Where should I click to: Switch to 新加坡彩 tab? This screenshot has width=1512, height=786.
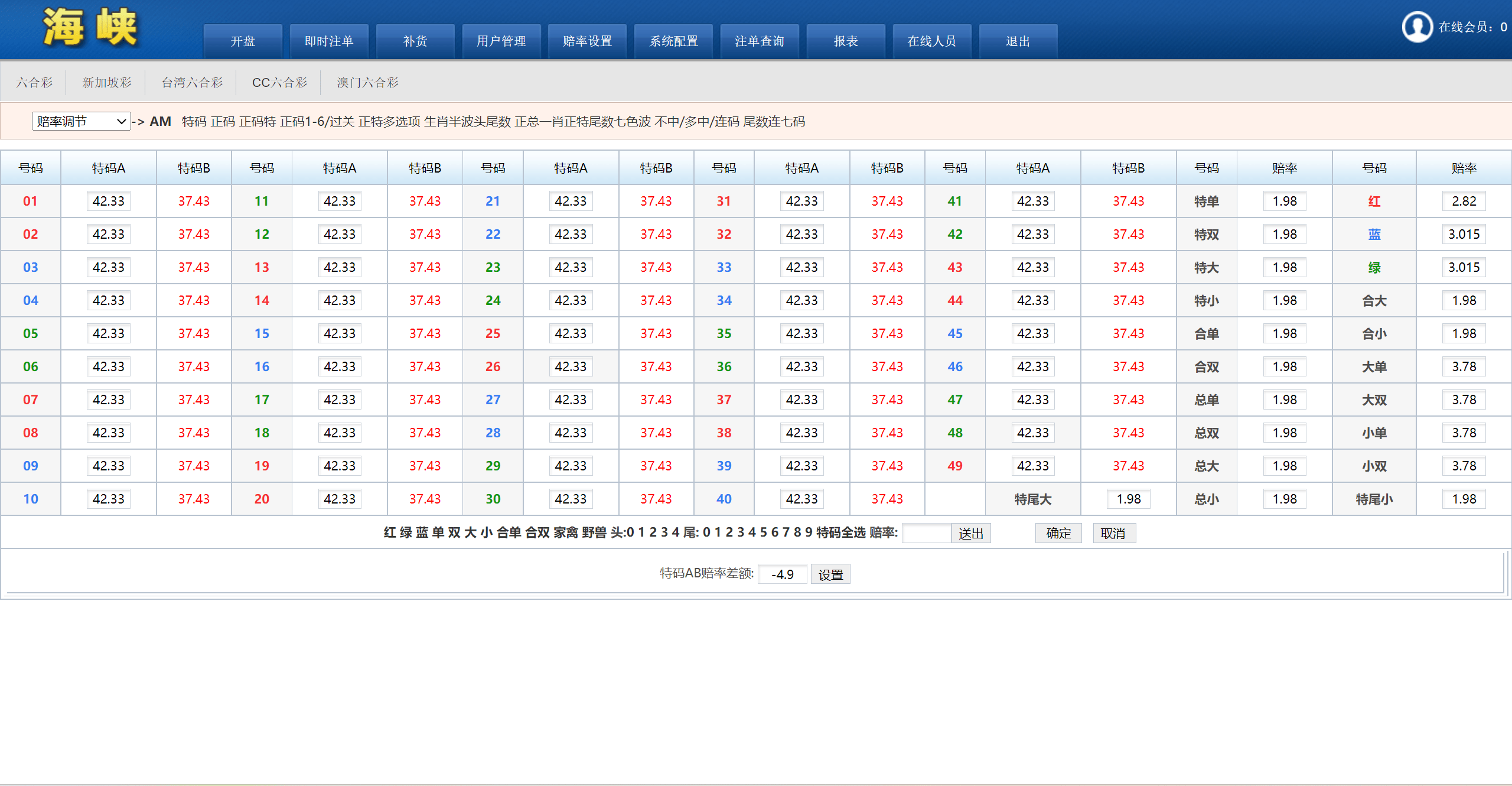tap(106, 82)
